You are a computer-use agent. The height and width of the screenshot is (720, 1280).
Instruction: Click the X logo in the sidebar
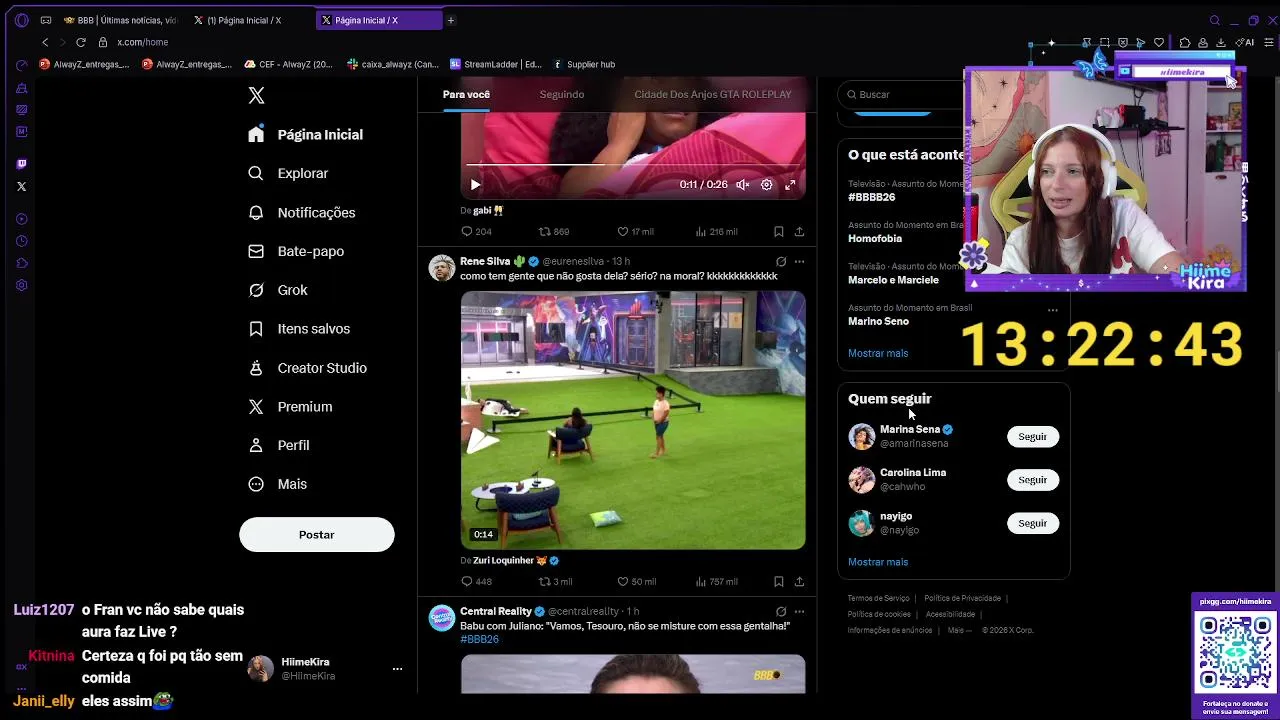pyautogui.click(x=256, y=95)
